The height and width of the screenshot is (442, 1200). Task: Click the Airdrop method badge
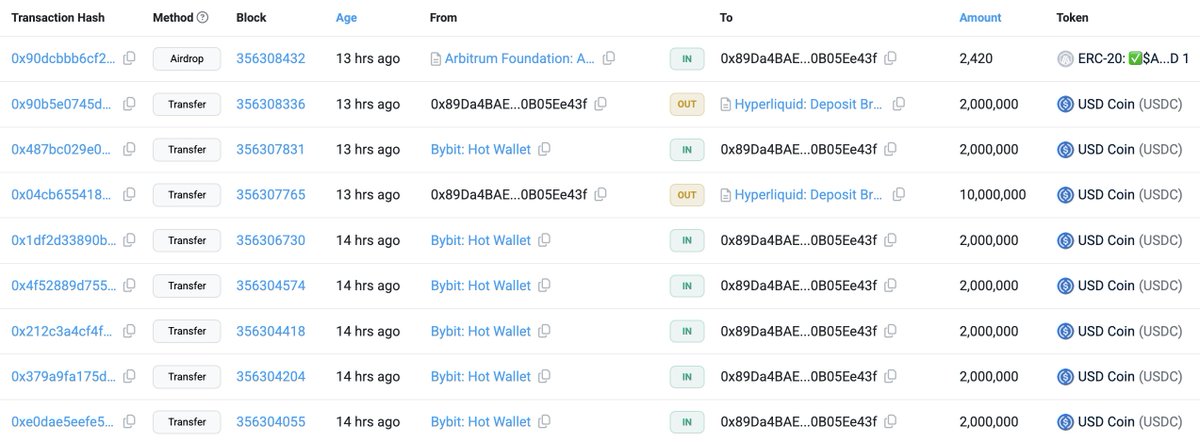(187, 59)
